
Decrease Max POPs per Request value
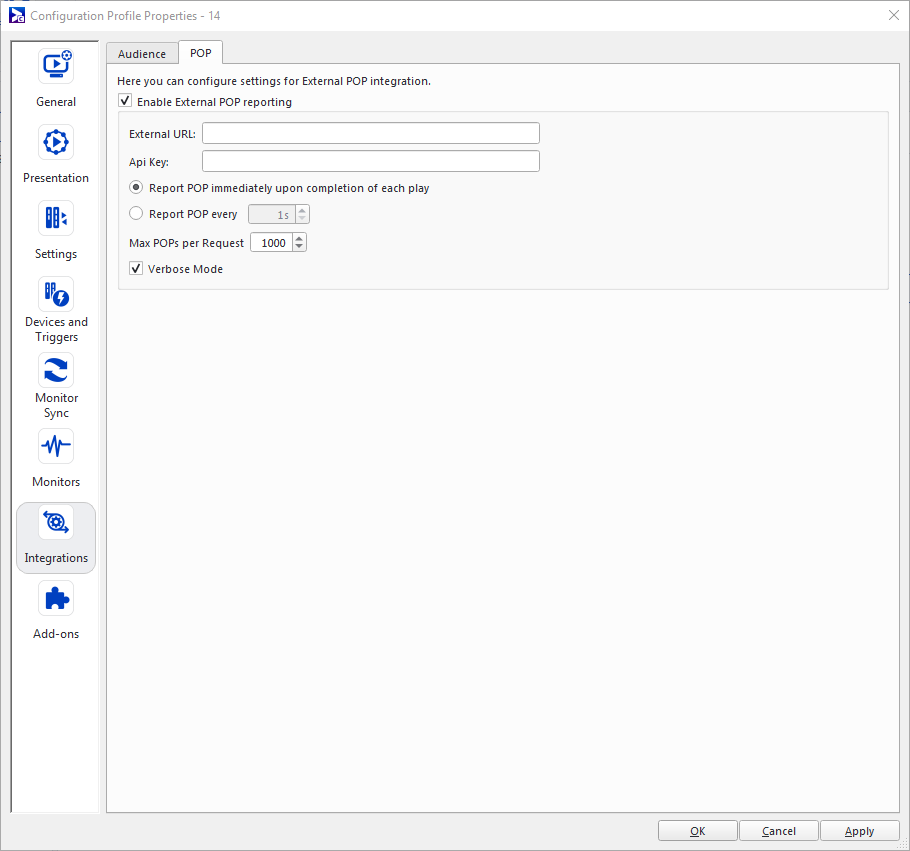coord(300,247)
